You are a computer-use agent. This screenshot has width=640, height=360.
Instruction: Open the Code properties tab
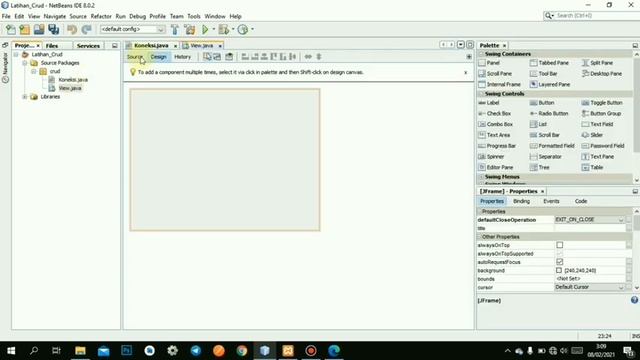click(x=581, y=201)
